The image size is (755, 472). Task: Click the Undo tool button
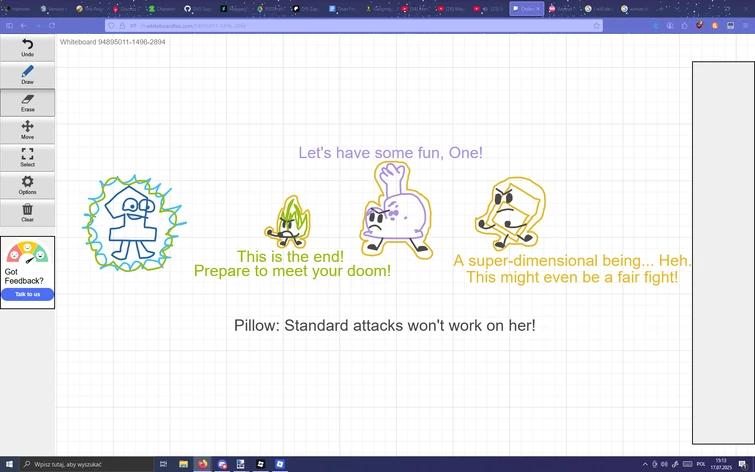click(27, 48)
